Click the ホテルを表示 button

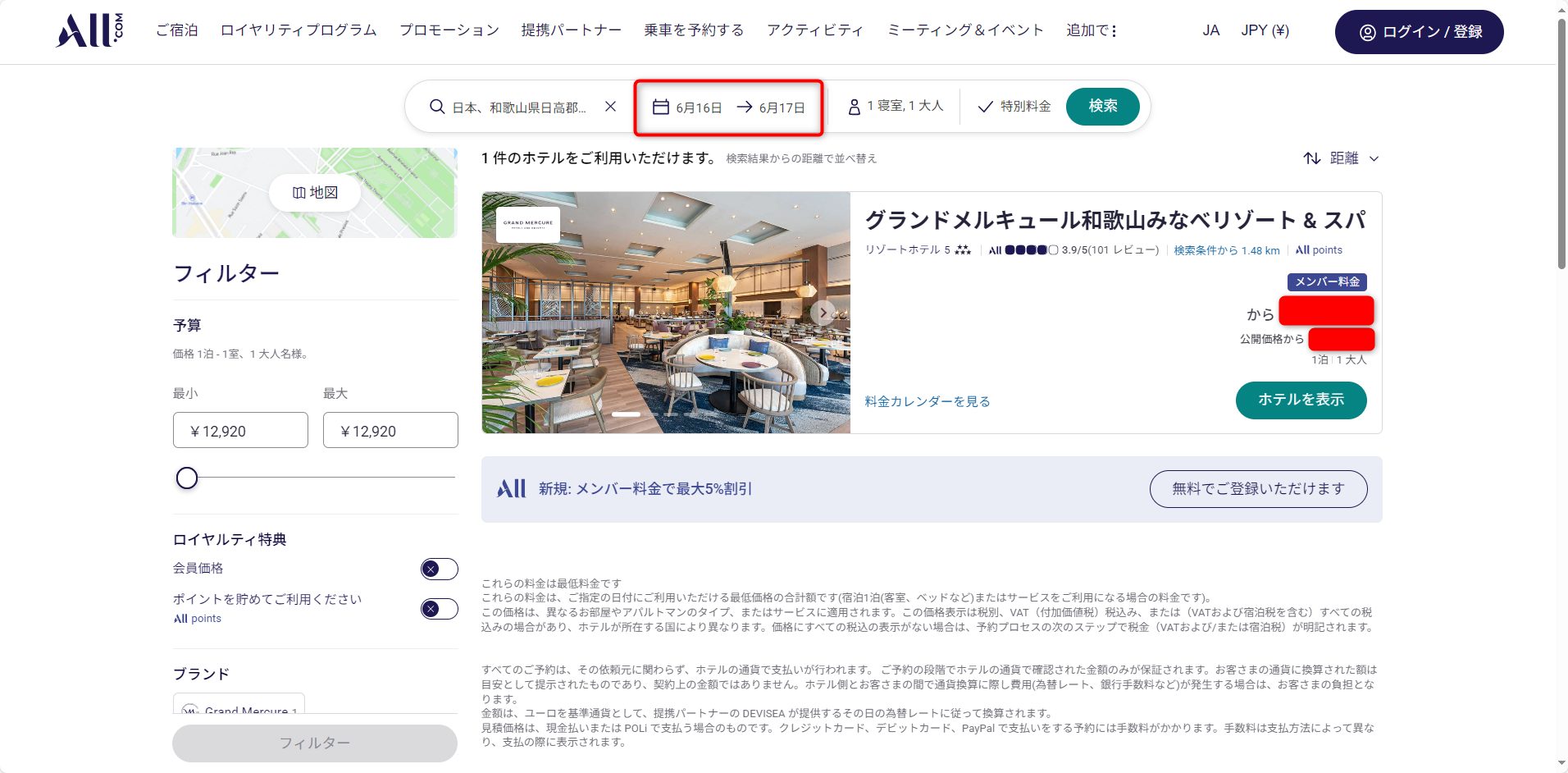[x=1301, y=400]
